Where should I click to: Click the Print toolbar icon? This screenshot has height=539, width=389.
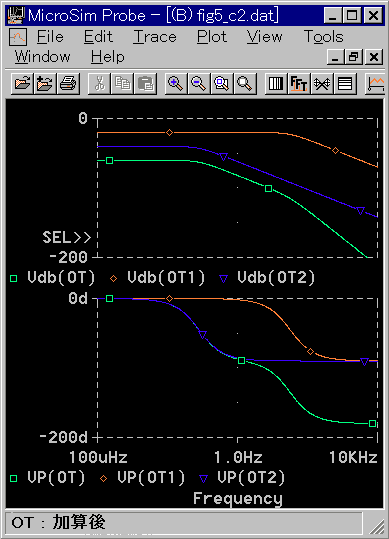[68, 84]
